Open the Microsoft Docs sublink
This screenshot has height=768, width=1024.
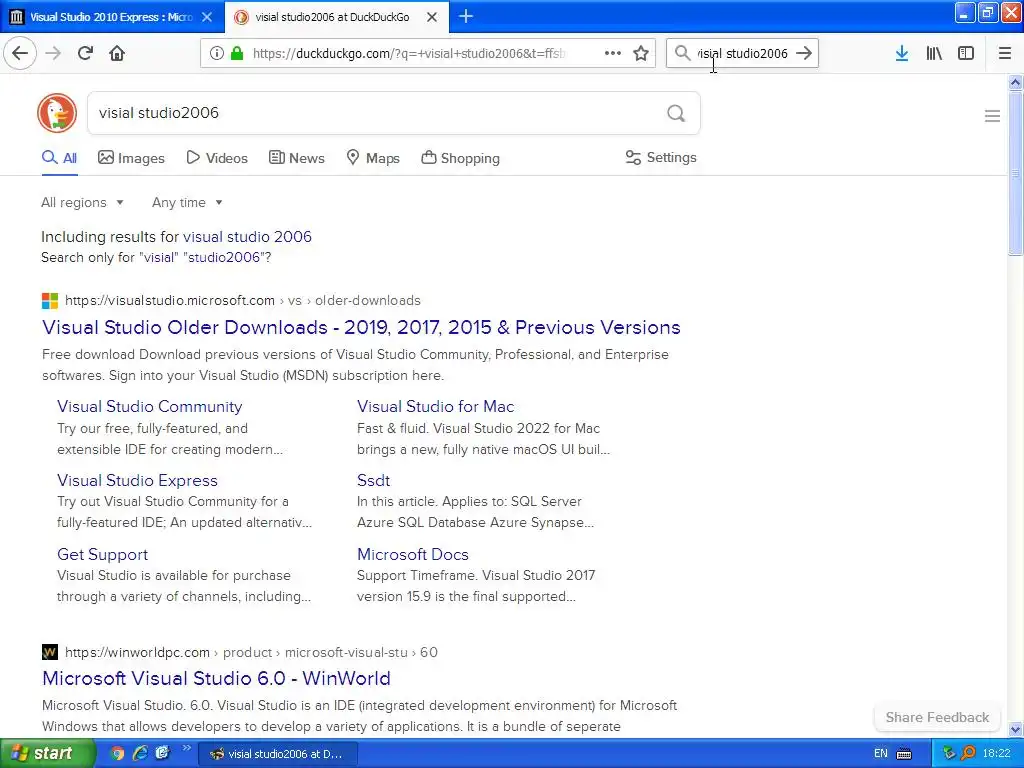pos(413,554)
